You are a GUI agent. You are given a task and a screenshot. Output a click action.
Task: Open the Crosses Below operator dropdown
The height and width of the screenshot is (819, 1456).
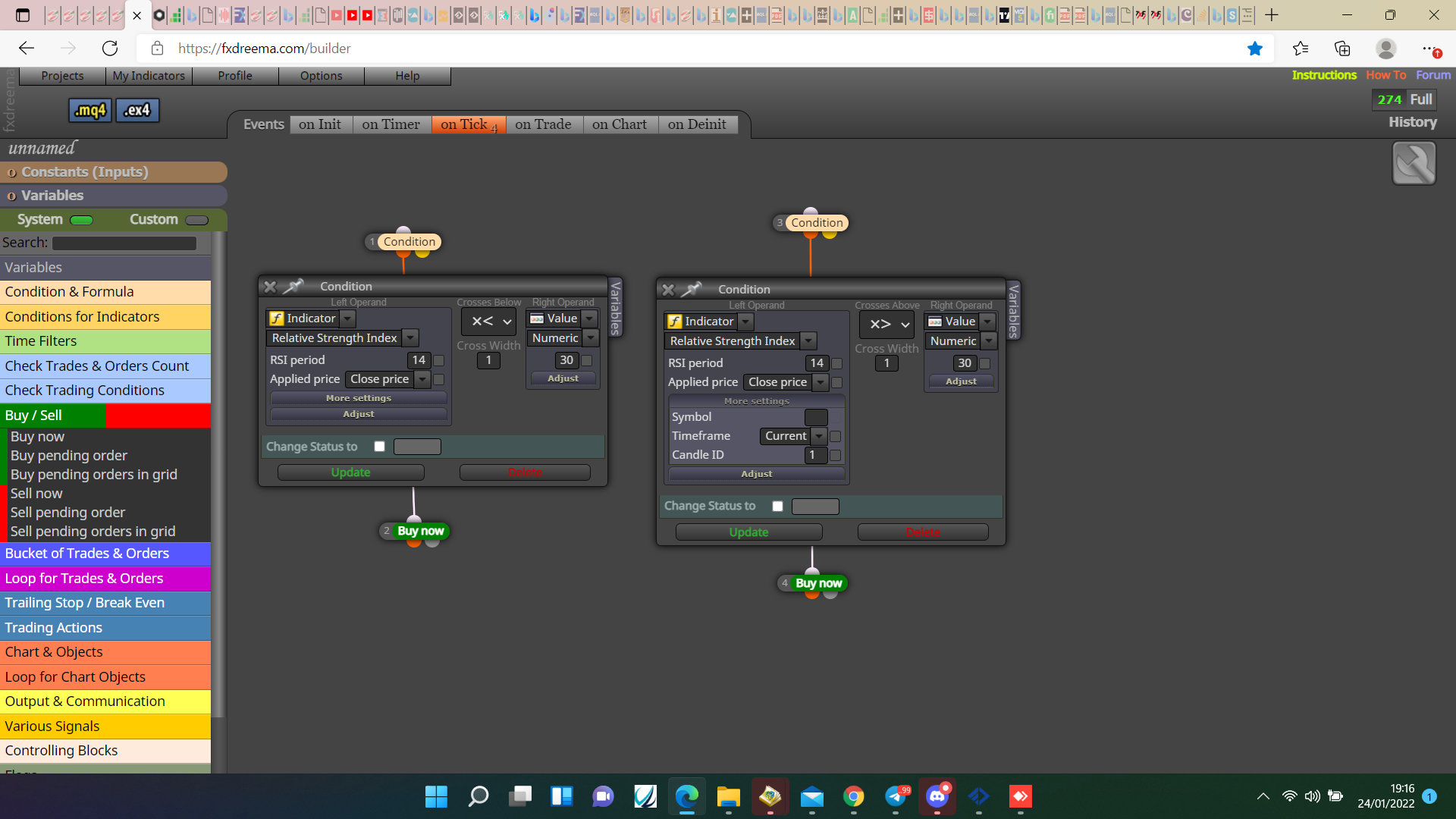coord(489,322)
